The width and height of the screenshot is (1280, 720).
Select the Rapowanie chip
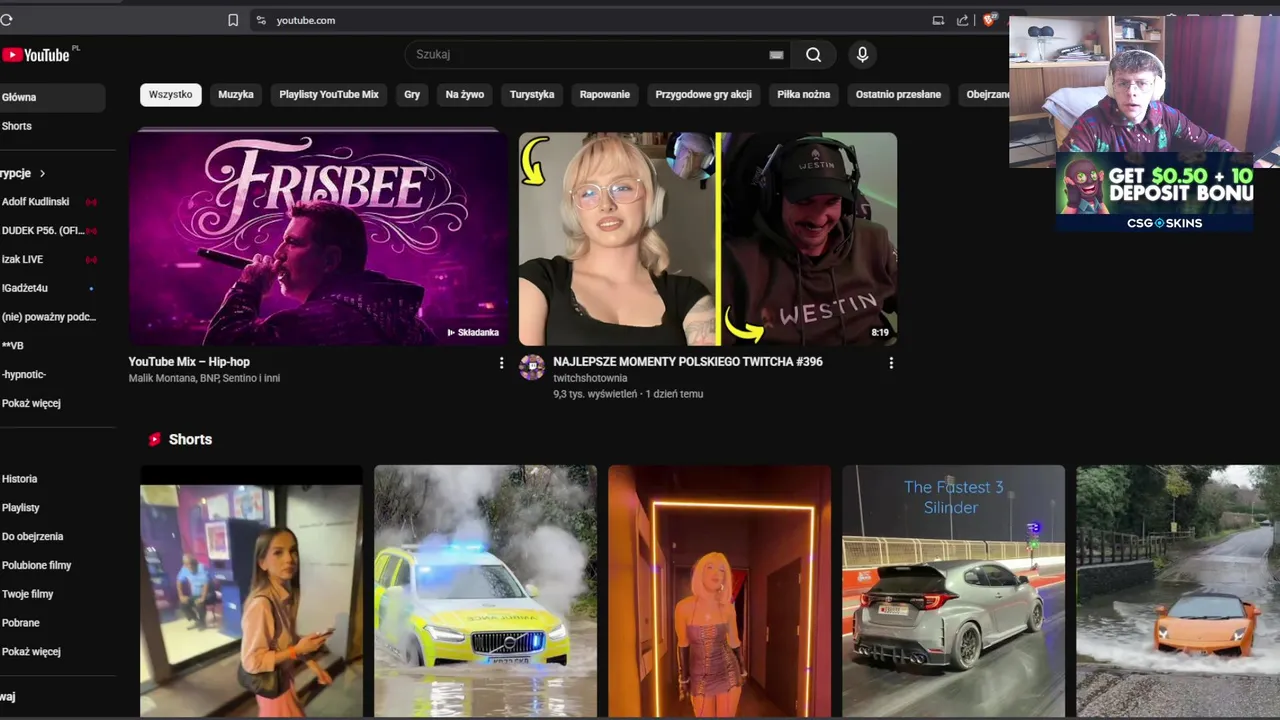tap(605, 95)
